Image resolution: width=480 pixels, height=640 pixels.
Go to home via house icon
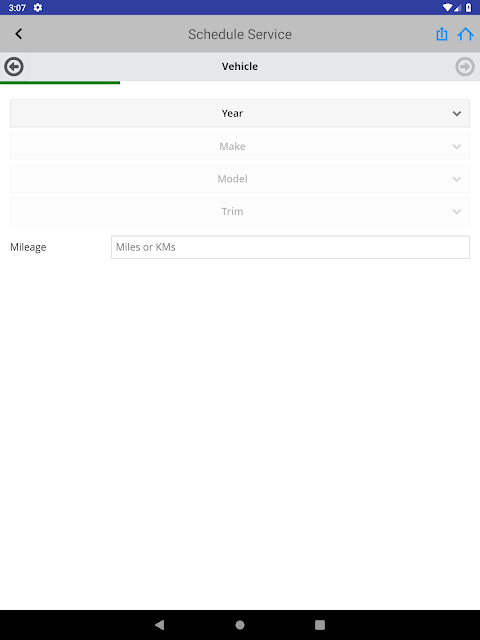point(465,34)
